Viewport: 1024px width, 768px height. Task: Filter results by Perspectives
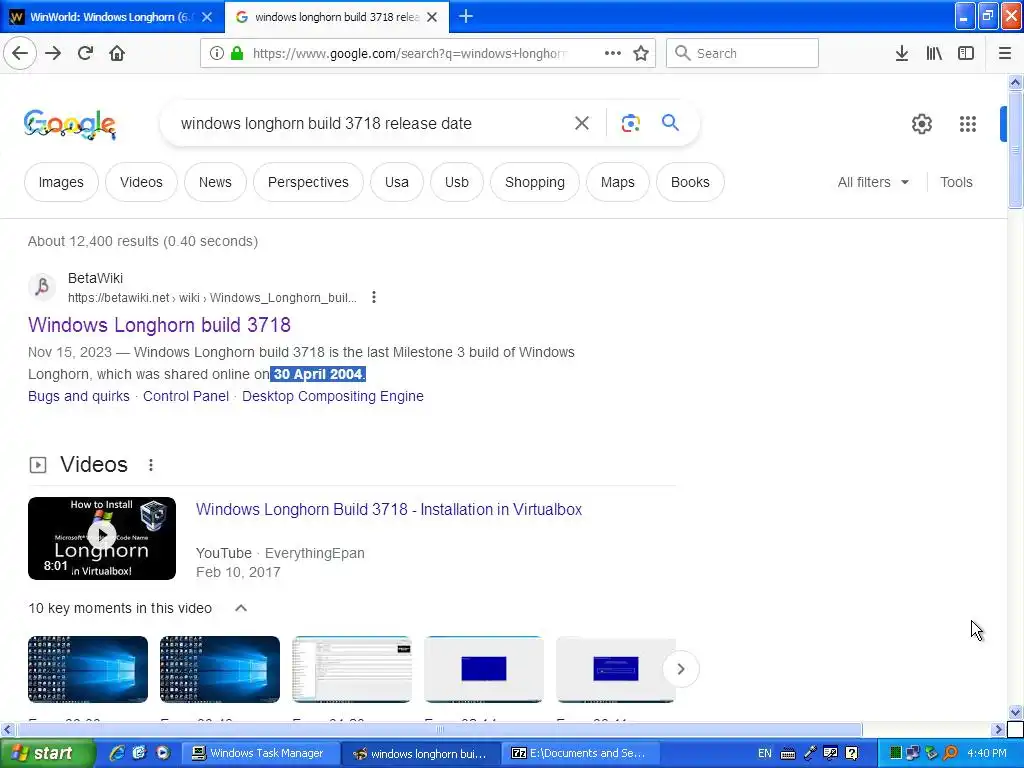click(308, 182)
